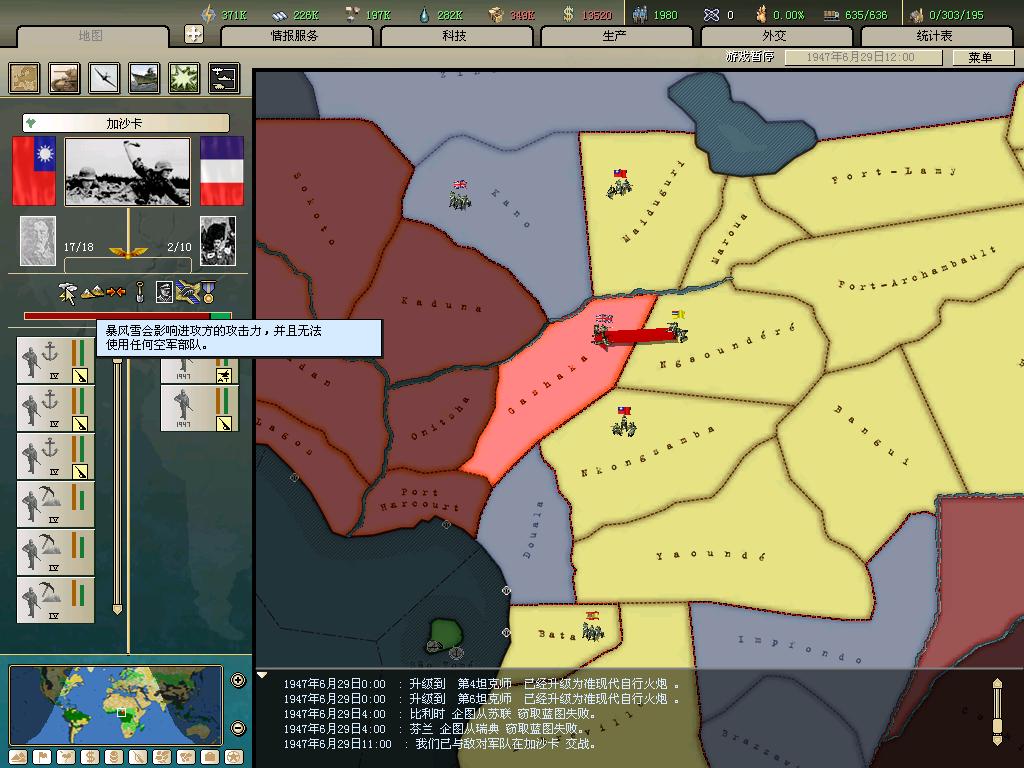The height and width of the screenshot is (768, 1024).
Task: Switch to star victory points map mode
Action: click(234, 757)
